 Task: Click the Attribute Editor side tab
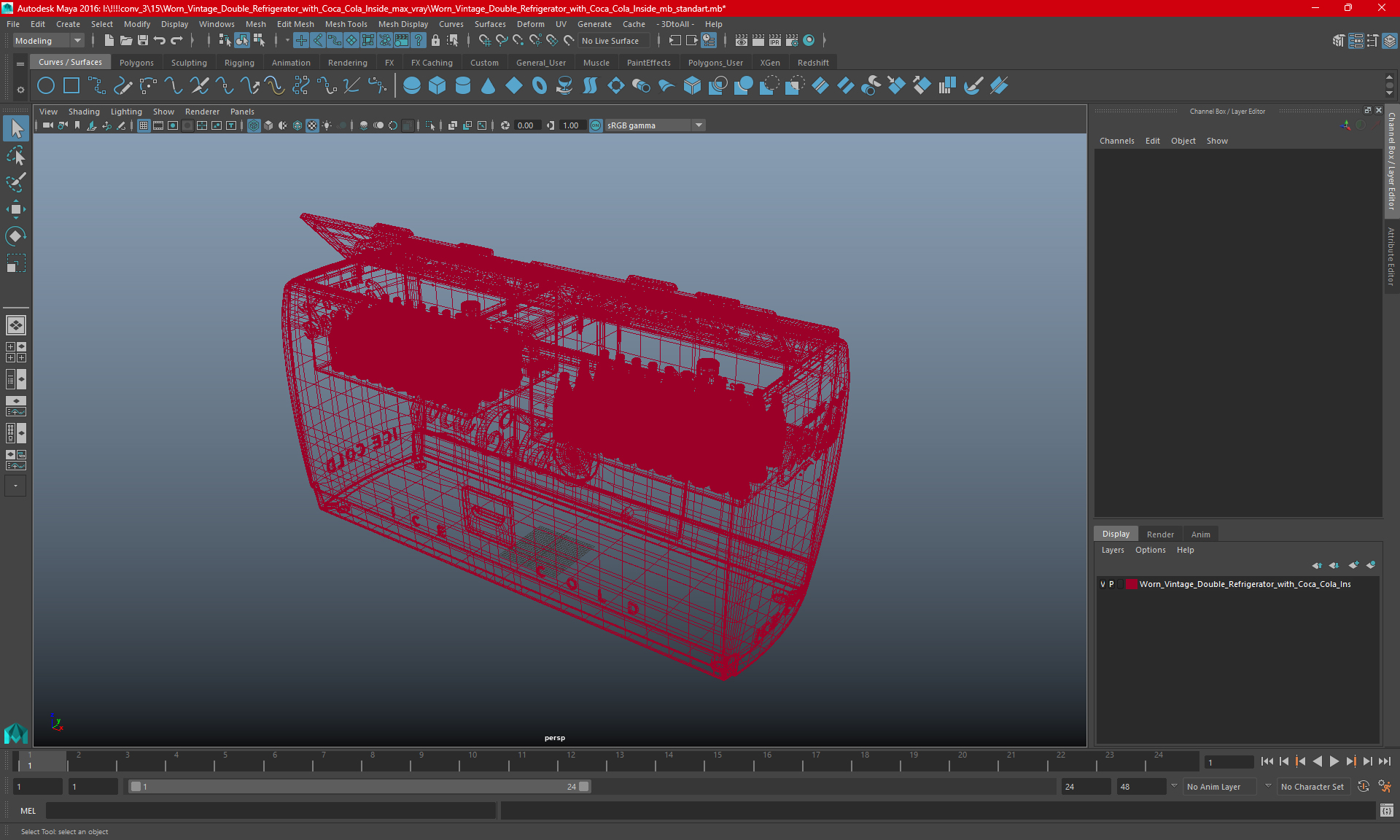(x=1391, y=257)
